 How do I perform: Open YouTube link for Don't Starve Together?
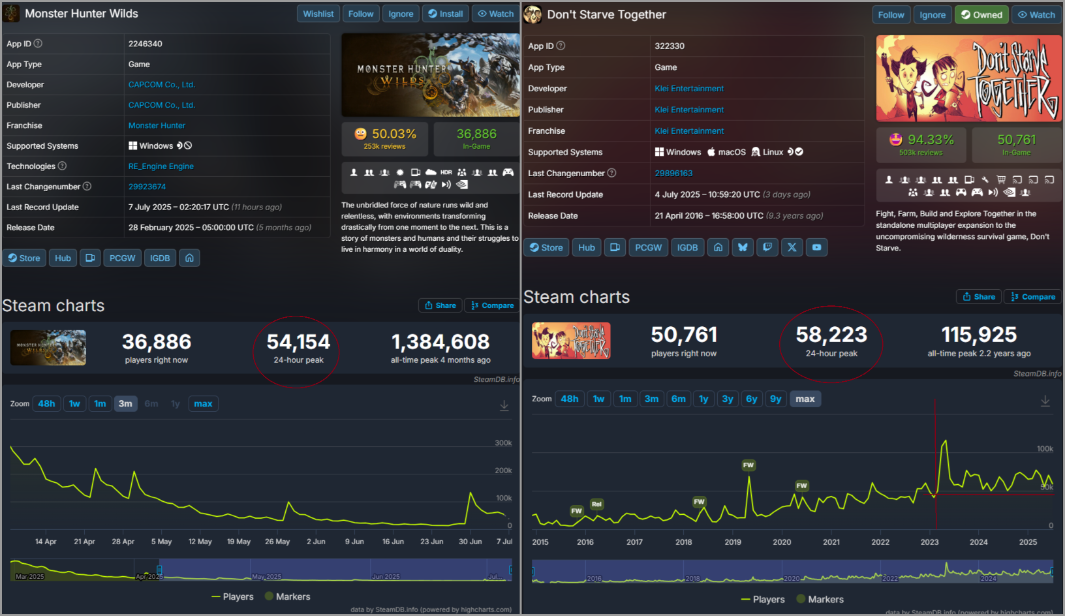pos(818,247)
